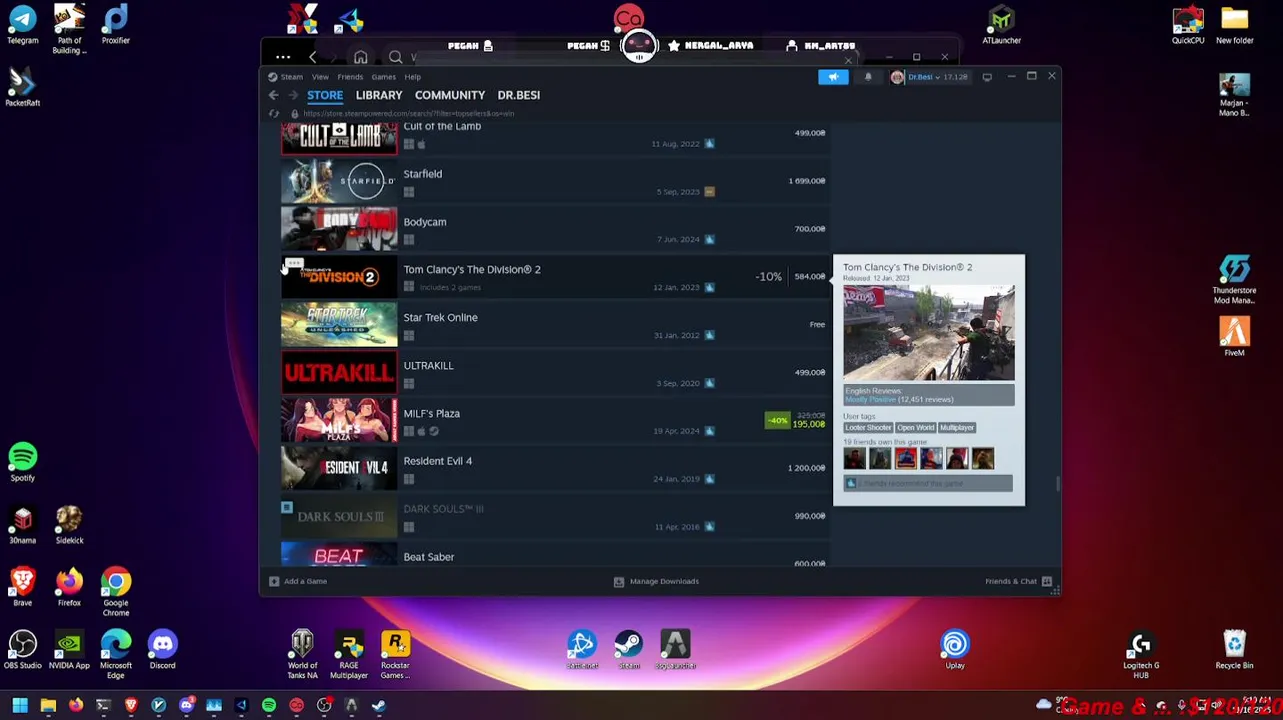Viewport: 1283px width, 720px height.
Task: Open the Spotify desktop shortcut
Action: 22,463
